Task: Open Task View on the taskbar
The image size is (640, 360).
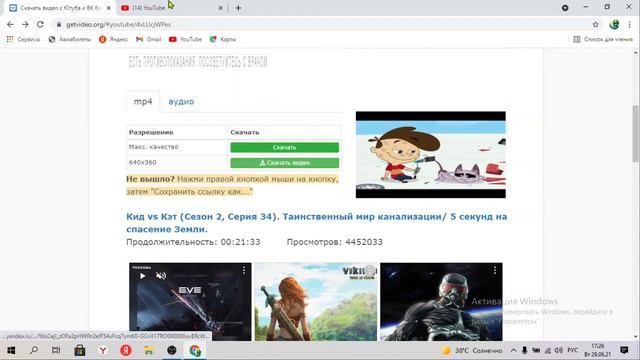Action: point(56,351)
